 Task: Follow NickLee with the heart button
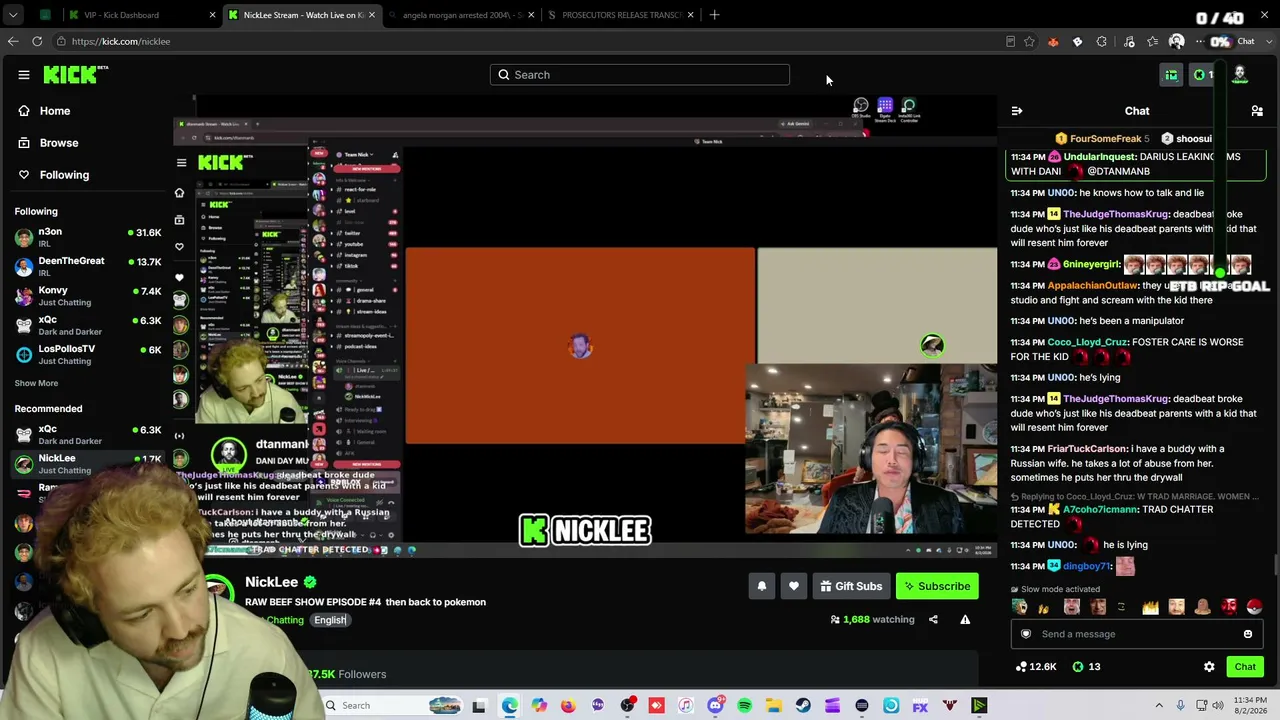[794, 587]
